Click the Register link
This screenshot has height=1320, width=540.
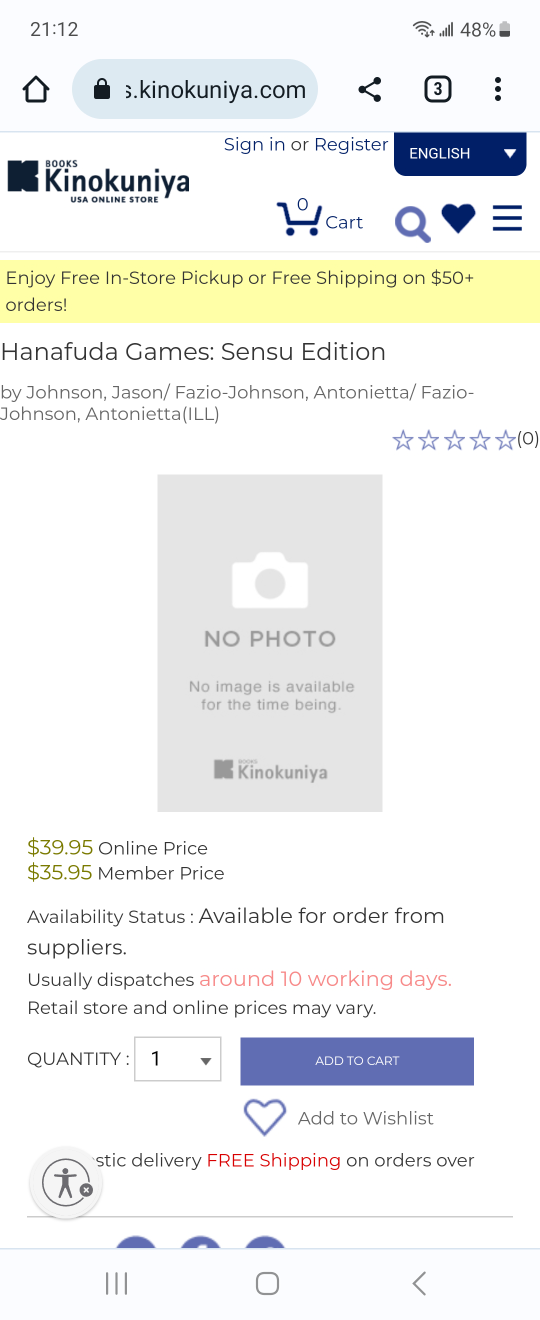(x=351, y=145)
